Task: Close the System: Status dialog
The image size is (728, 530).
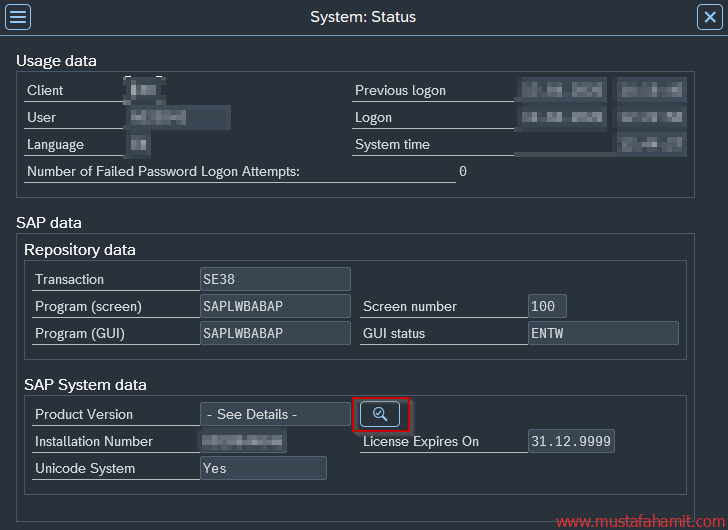Action: click(x=708, y=17)
